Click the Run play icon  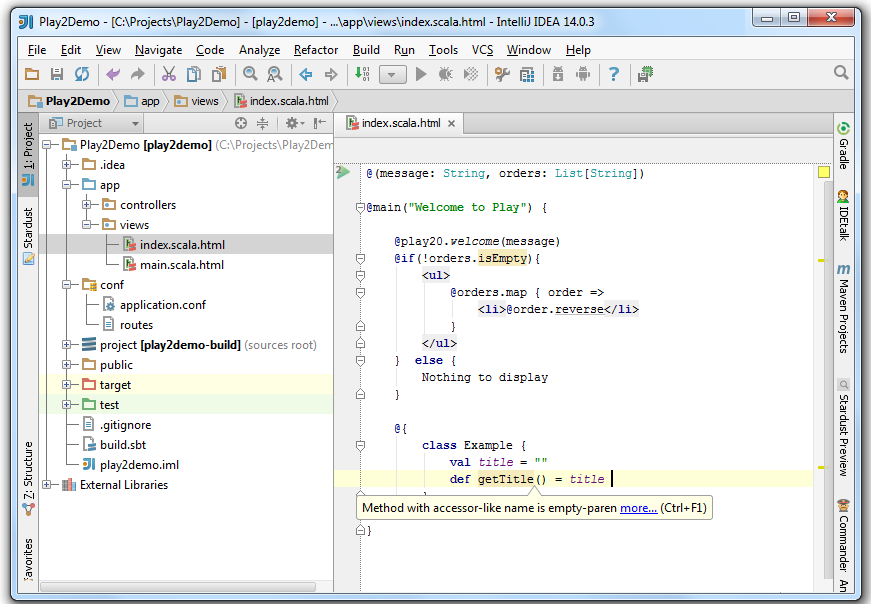coord(421,74)
